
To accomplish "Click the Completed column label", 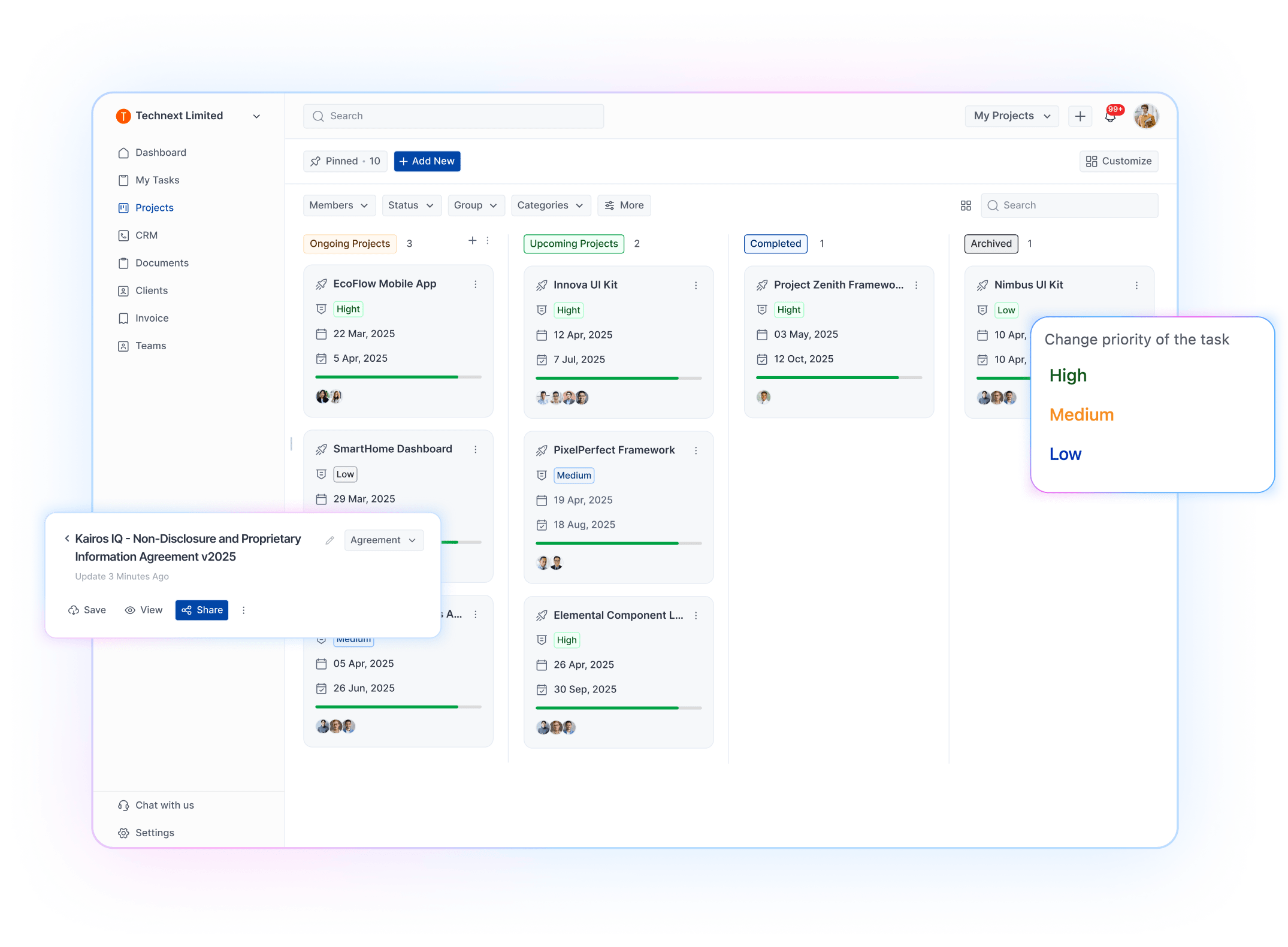I will coord(775,244).
